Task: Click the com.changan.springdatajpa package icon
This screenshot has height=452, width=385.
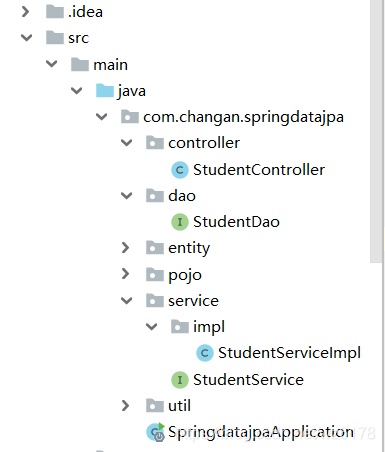Action: [130, 117]
